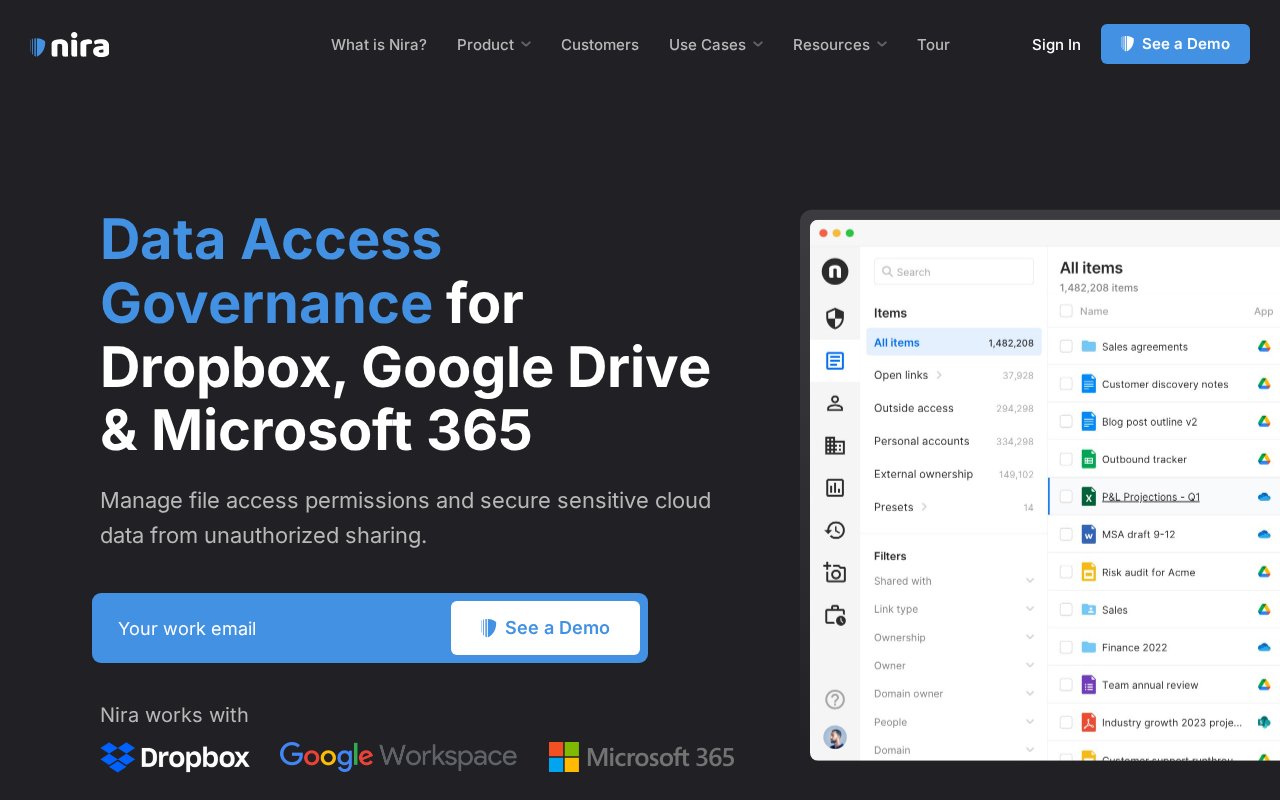Open the briefcase clock icon in sidebar
This screenshot has width=1280, height=800.
click(835, 615)
